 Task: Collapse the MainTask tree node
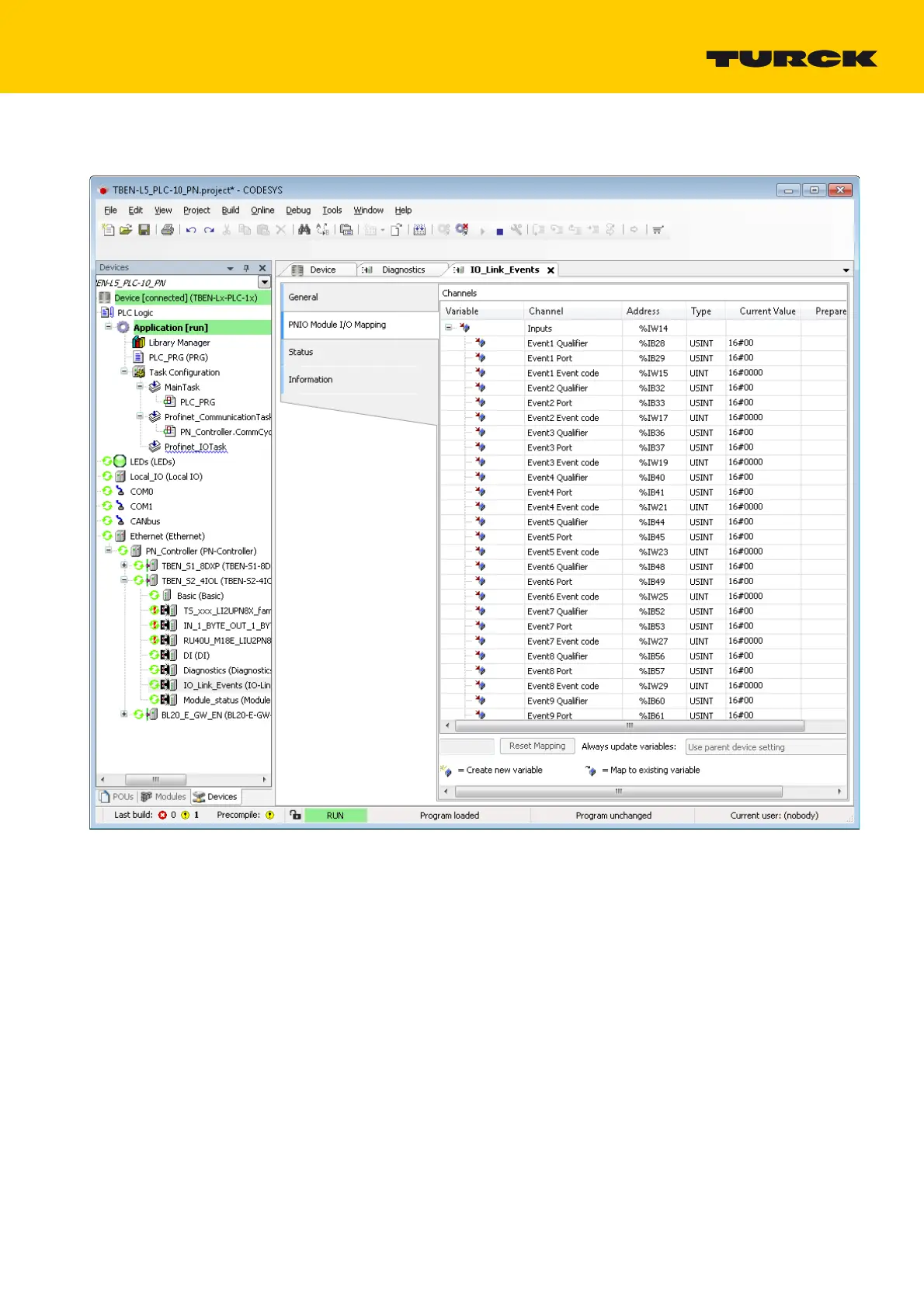click(x=140, y=387)
